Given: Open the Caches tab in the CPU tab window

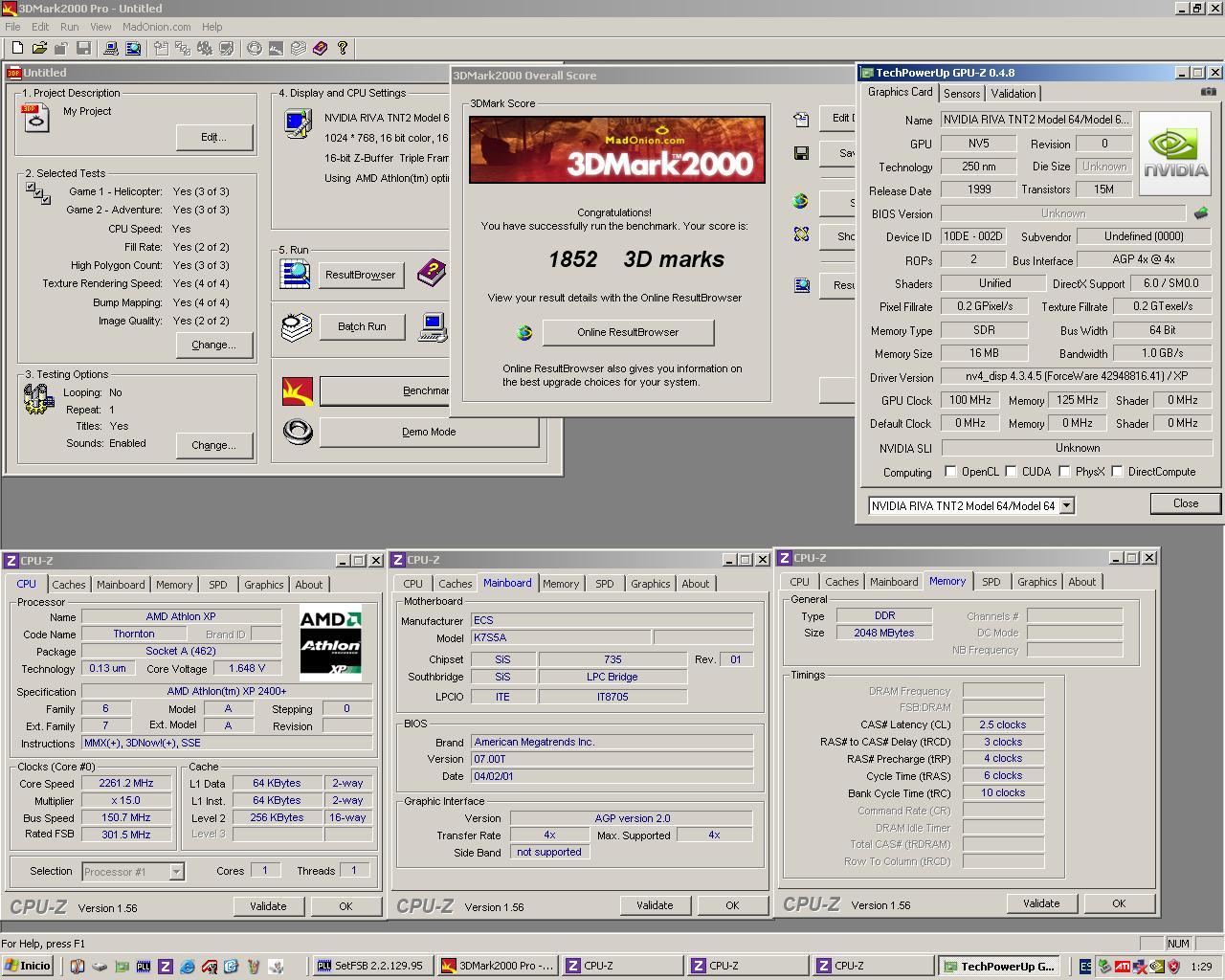Looking at the screenshot, I should point(69,585).
